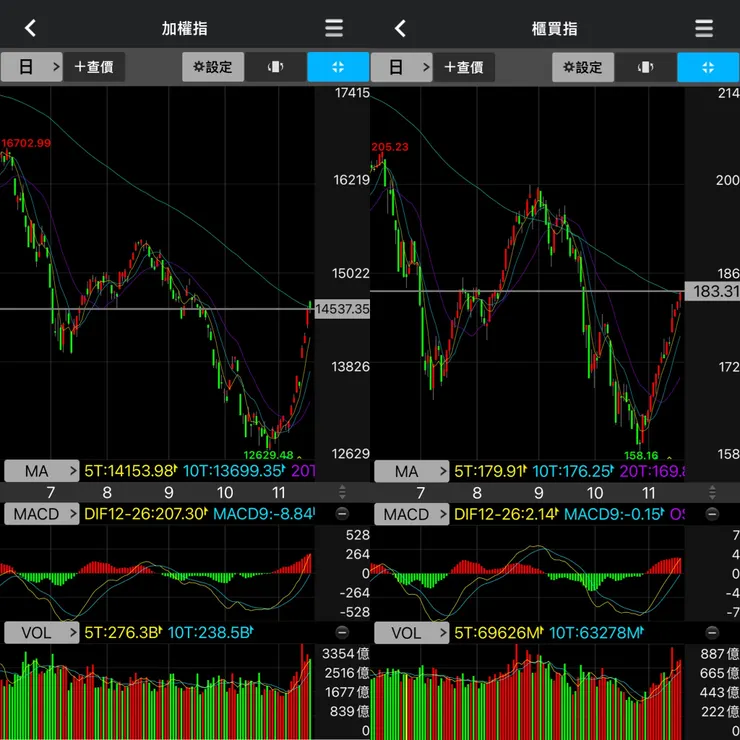Open hamburger menu on 櫃買指 panel
The height and width of the screenshot is (740, 740).
704,28
